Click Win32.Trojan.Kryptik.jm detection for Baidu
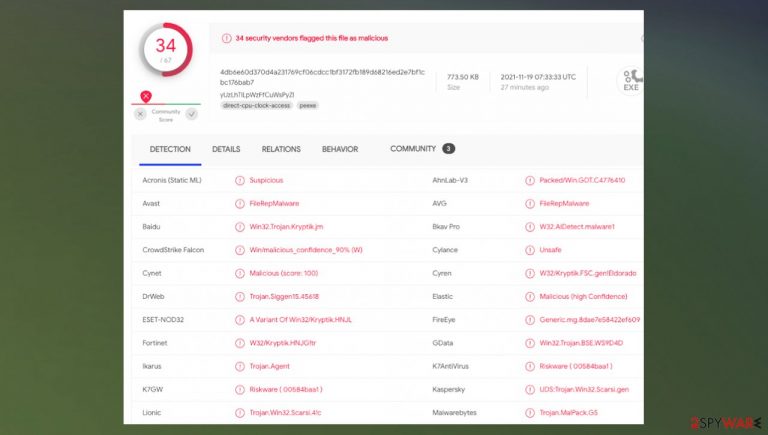The image size is (768, 435). (x=286, y=227)
